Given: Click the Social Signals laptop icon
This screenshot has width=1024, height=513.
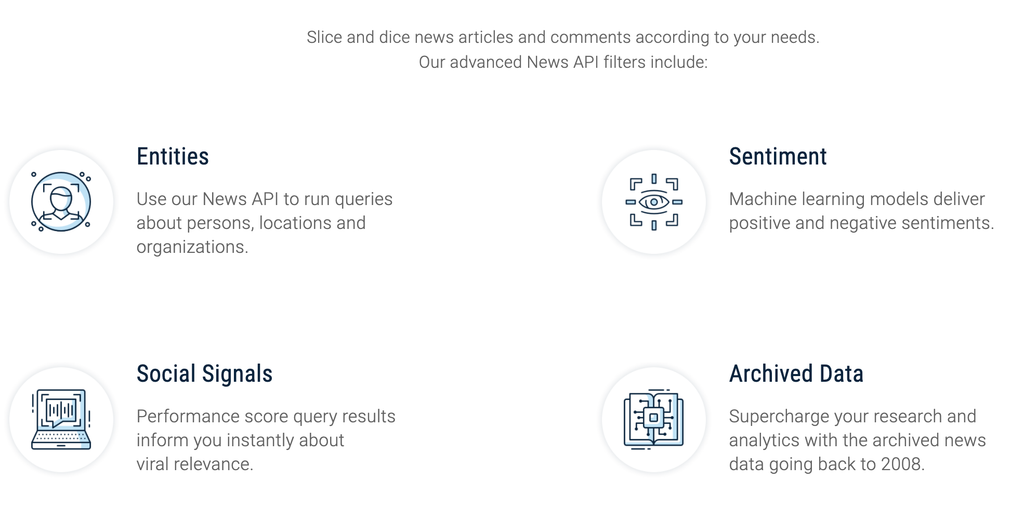Looking at the screenshot, I should (x=61, y=419).
